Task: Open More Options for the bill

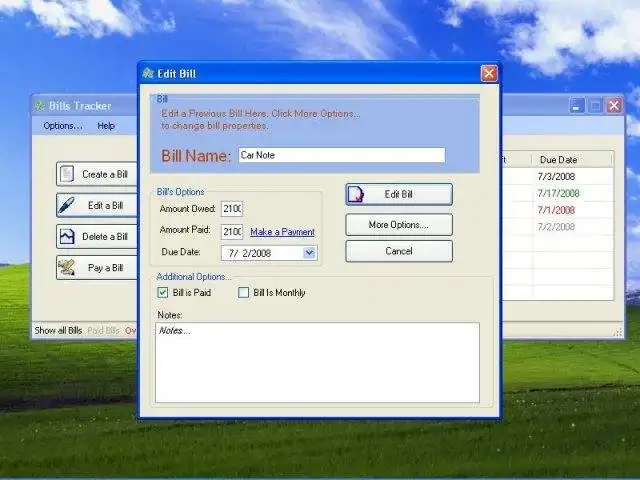Action: pos(399,225)
